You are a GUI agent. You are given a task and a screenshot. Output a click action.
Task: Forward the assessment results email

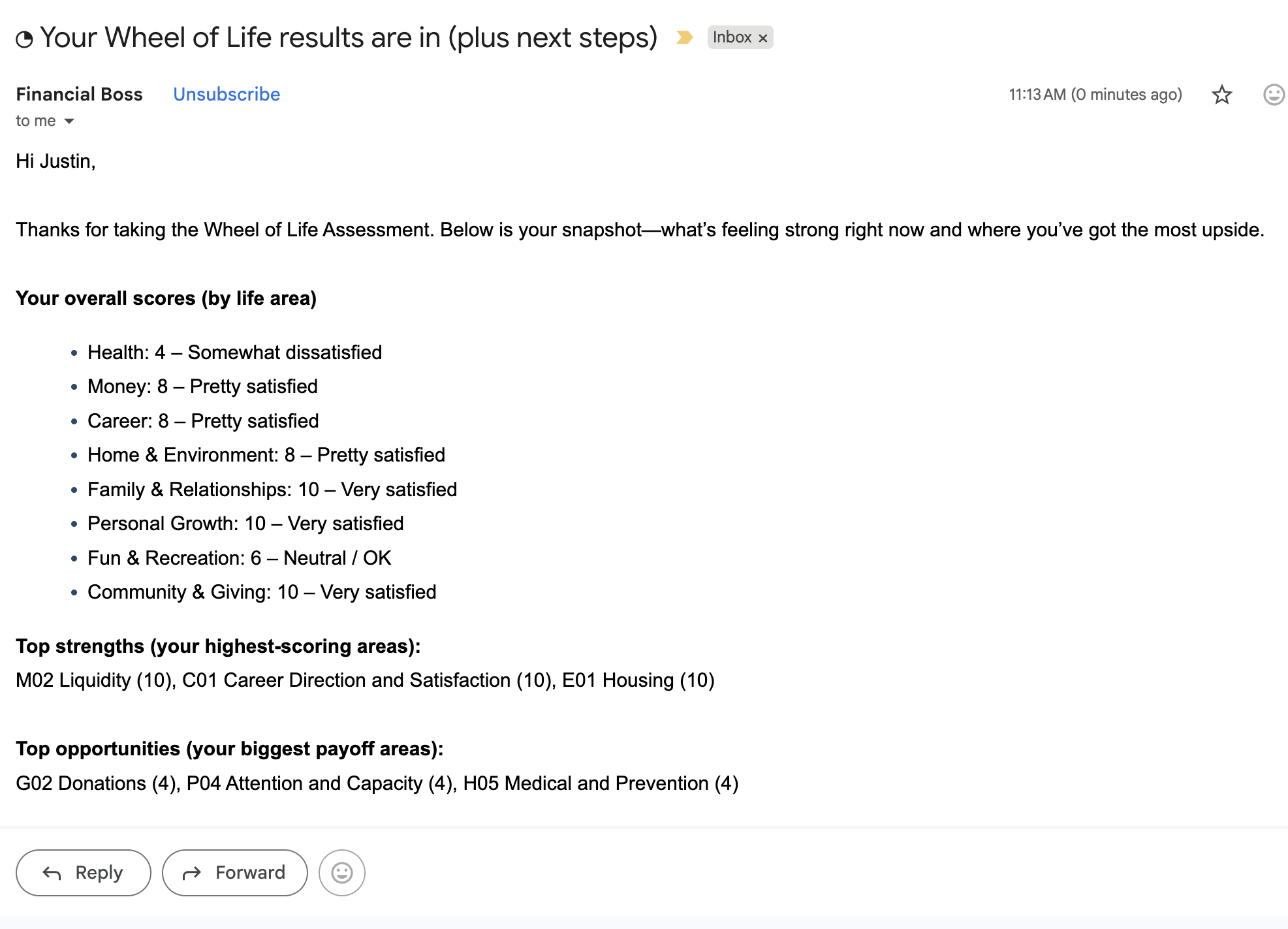(234, 872)
